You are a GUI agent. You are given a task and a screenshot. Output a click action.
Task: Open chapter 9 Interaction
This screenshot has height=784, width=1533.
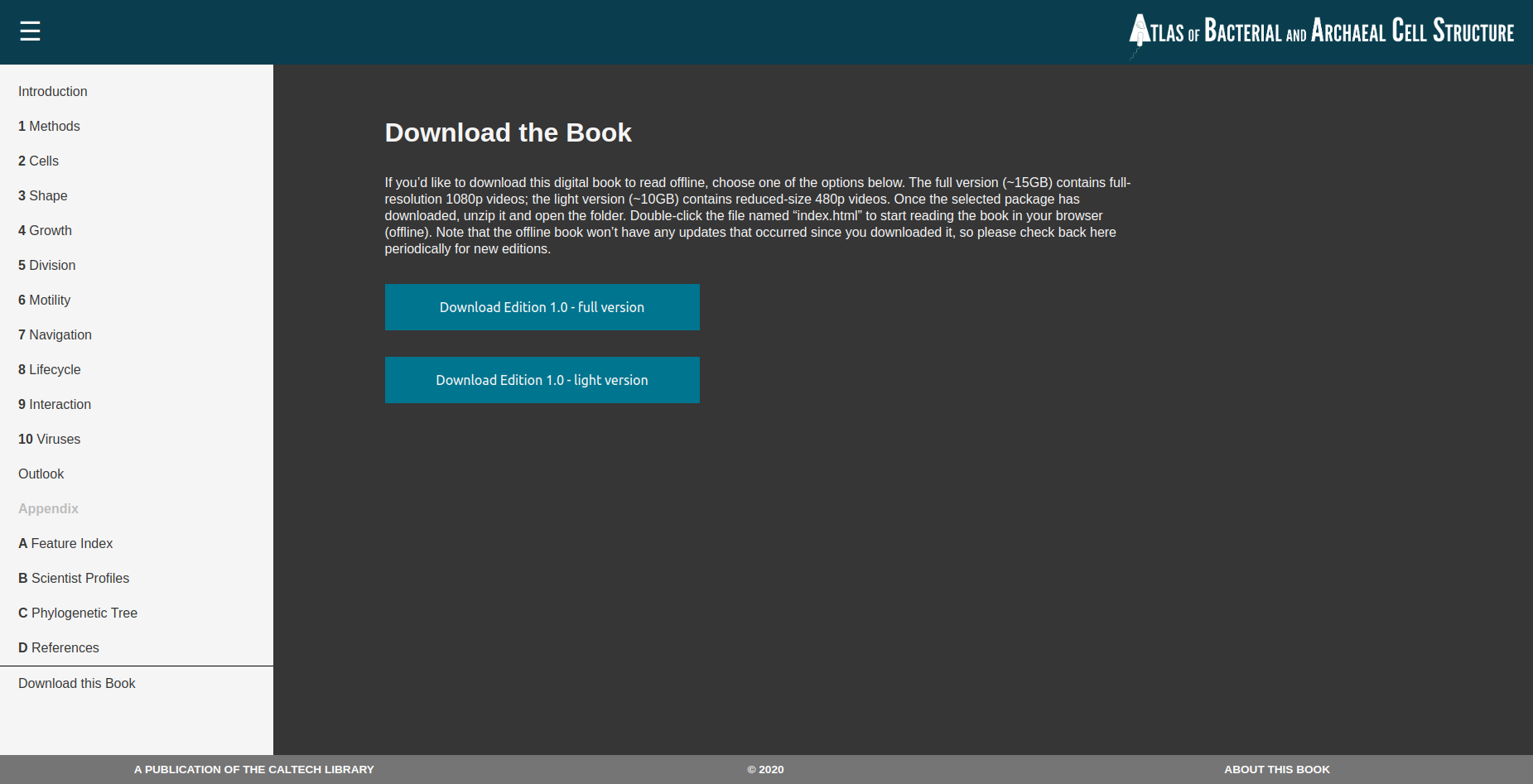pyautogui.click(x=55, y=404)
